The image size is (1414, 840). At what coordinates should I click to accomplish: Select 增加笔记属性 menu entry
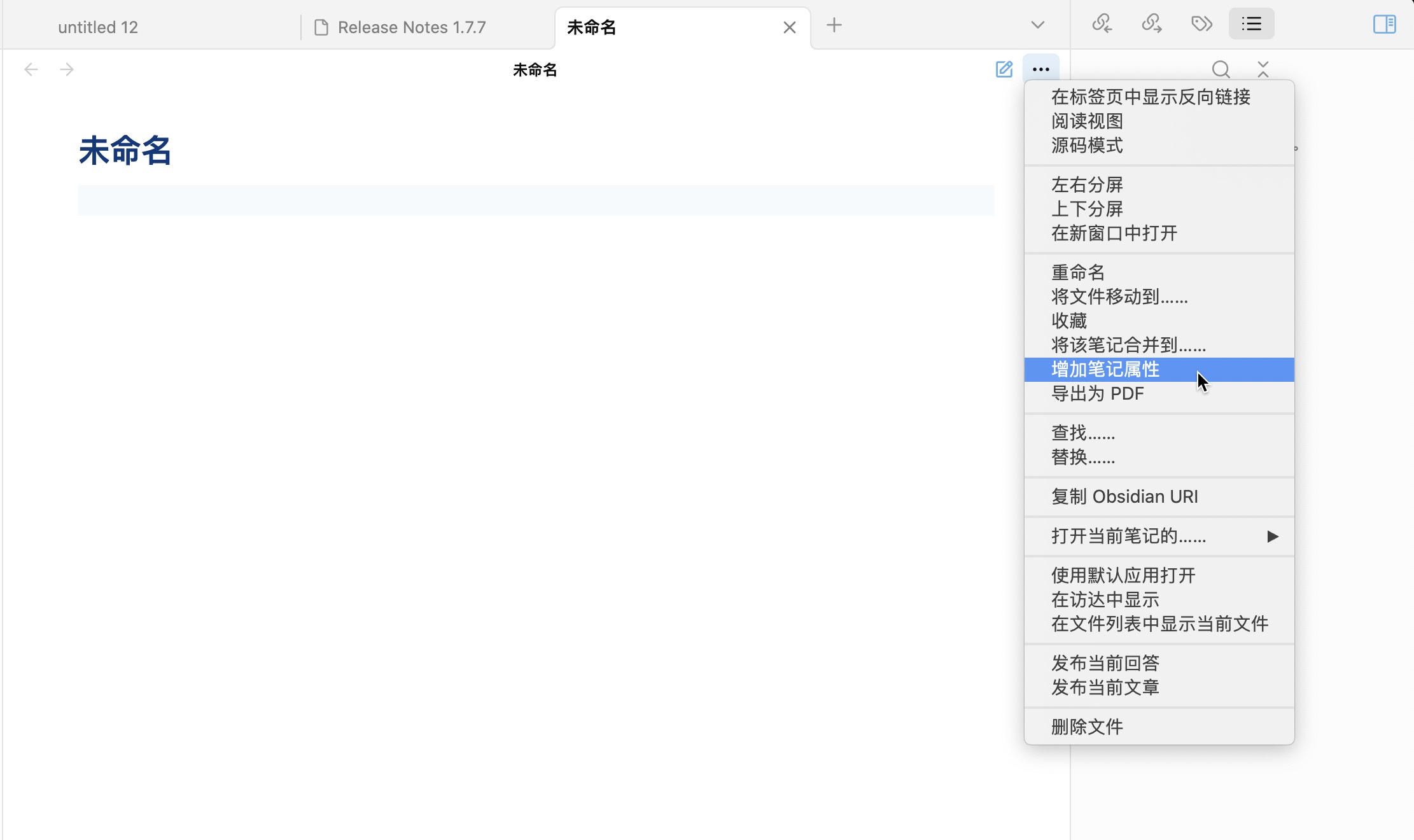coord(1105,369)
